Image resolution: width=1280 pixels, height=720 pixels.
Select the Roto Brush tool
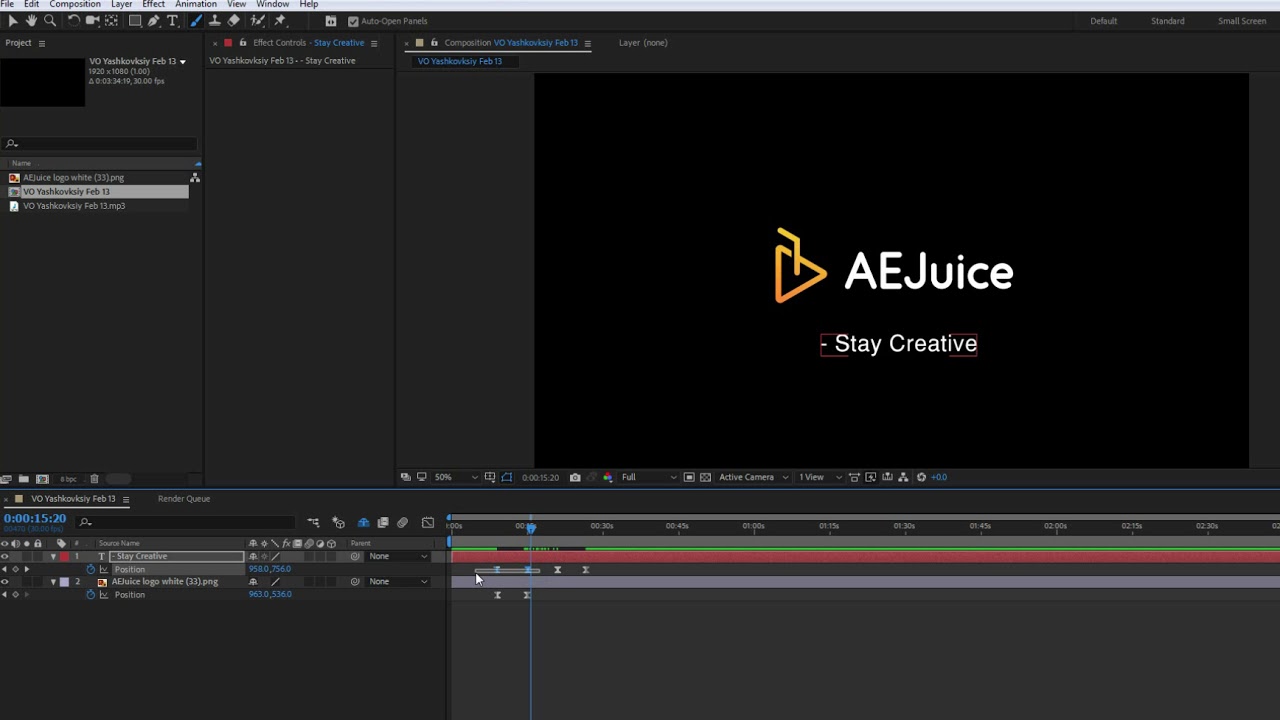pos(258,20)
